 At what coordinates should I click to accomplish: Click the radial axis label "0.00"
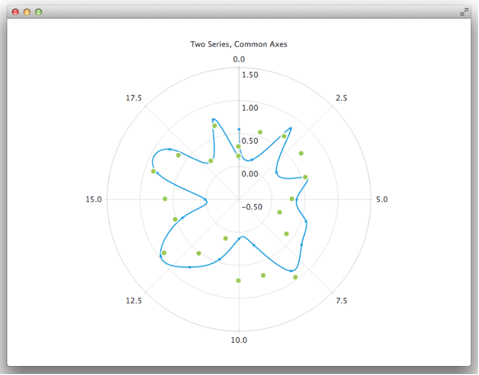250,174
